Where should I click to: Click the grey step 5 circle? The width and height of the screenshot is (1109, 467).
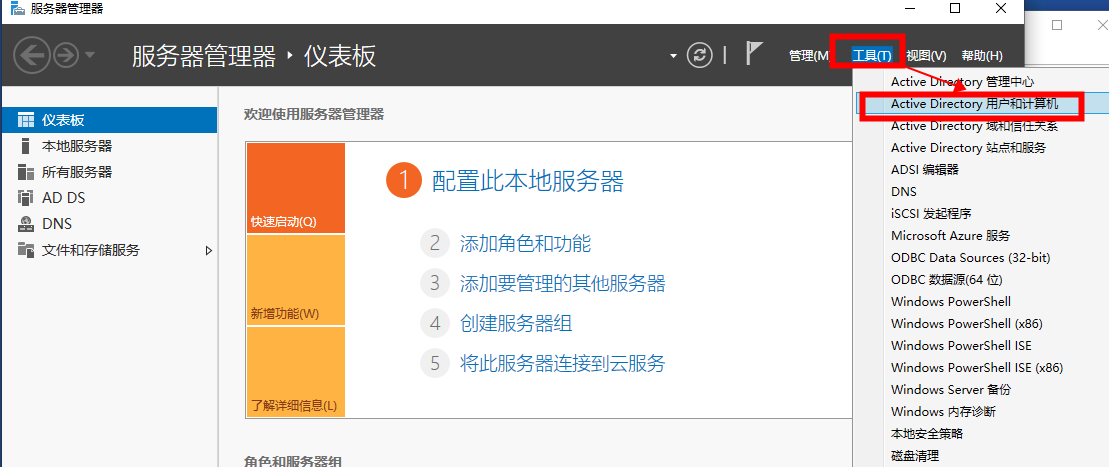[435, 364]
